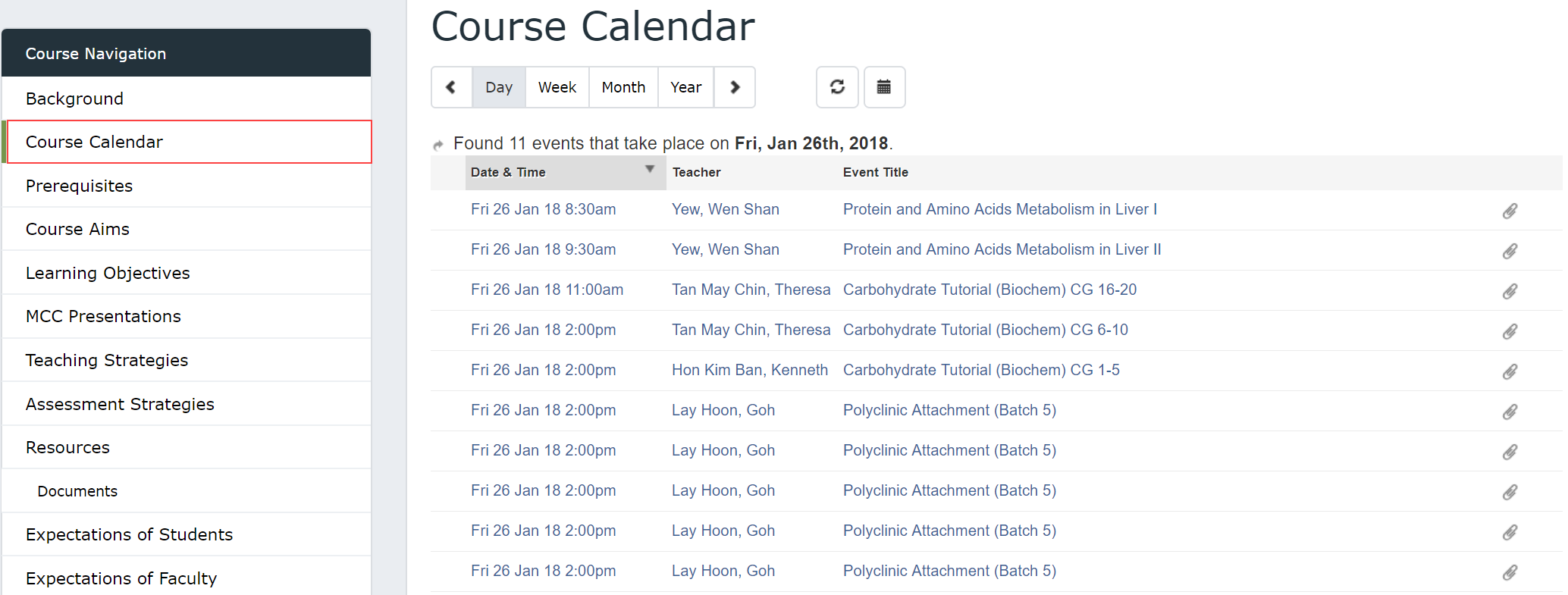Click the small arrow icon before Found 11 events
Viewport: 1568px width, 595px height.
438,145
